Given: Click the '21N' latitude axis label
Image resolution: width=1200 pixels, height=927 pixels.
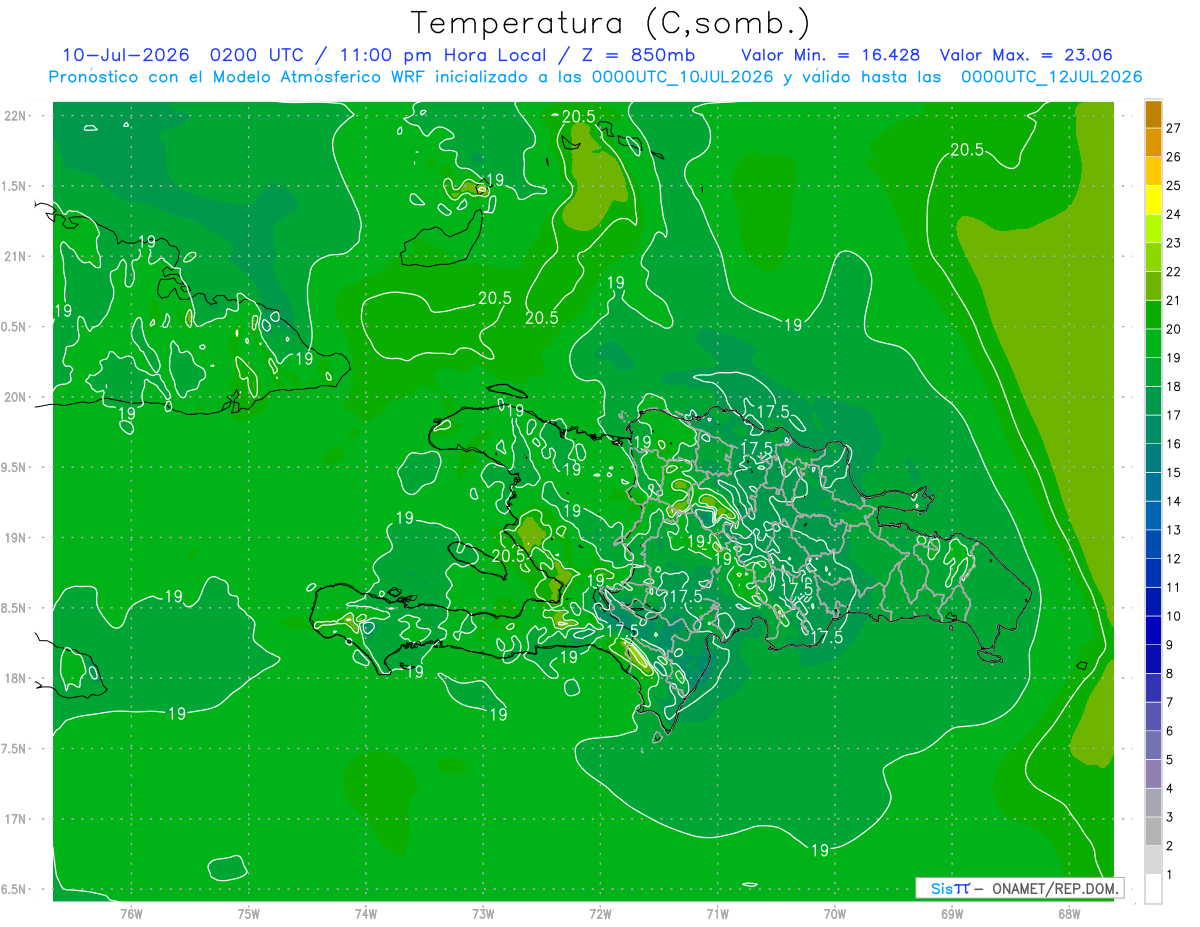Looking at the screenshot, I should pyautogui.click(x=17, y=256).
